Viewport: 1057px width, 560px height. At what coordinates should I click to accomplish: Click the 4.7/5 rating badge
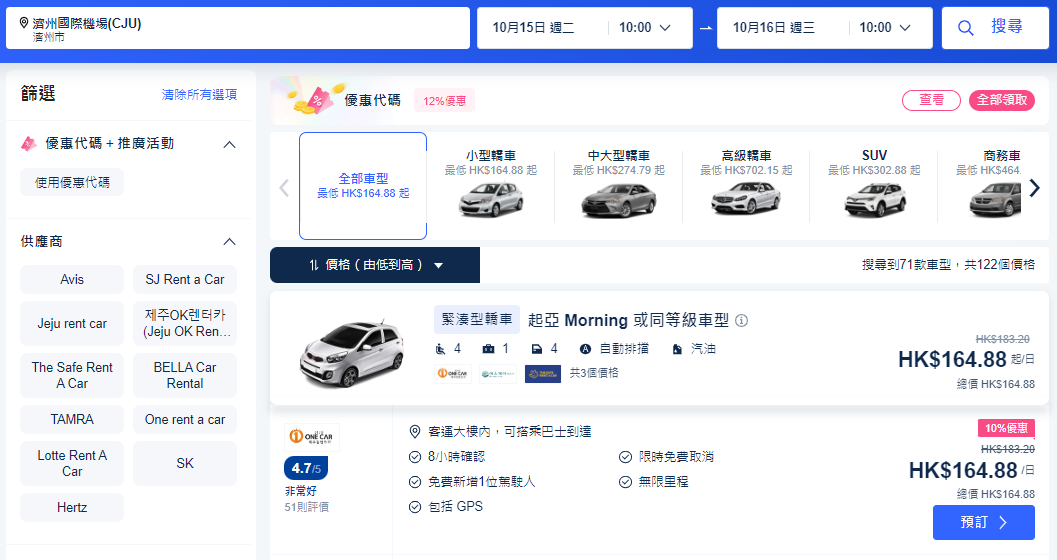click(x=306, y=468)
